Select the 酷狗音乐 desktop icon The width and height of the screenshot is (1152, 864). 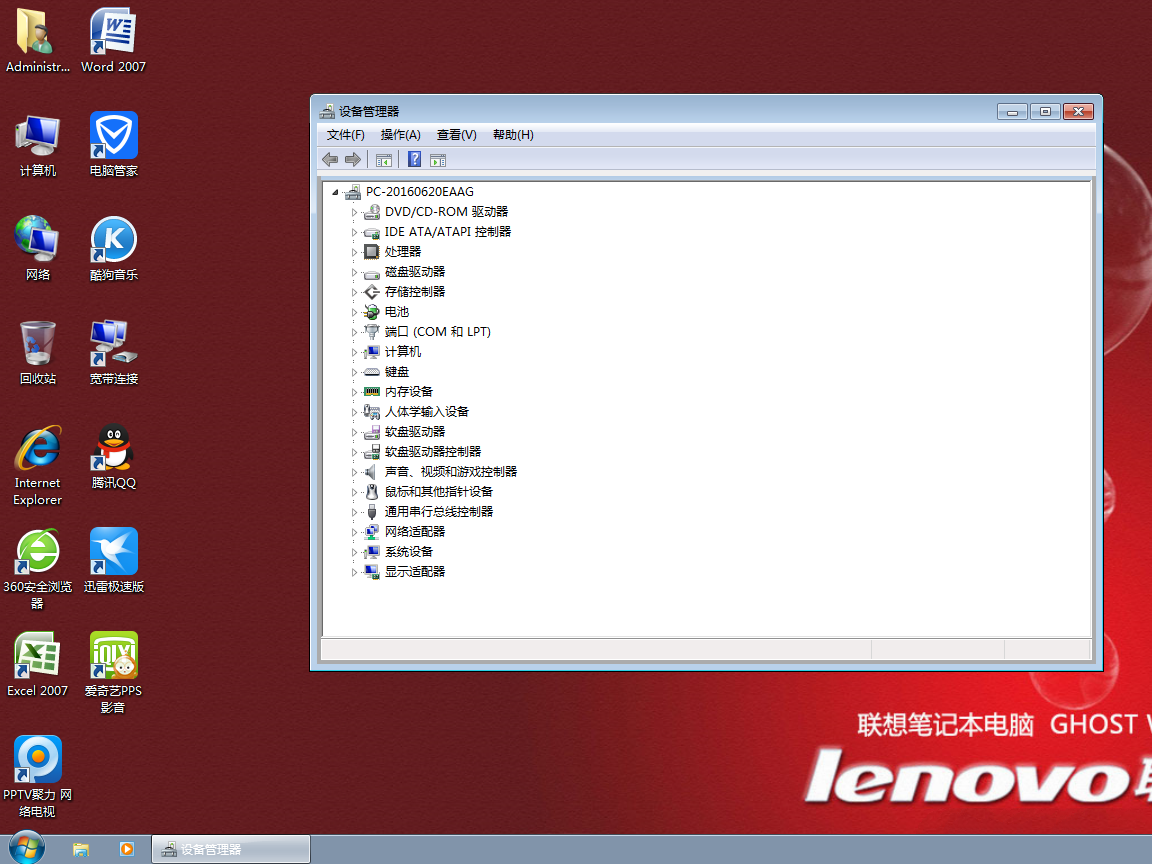coord(113,240)
